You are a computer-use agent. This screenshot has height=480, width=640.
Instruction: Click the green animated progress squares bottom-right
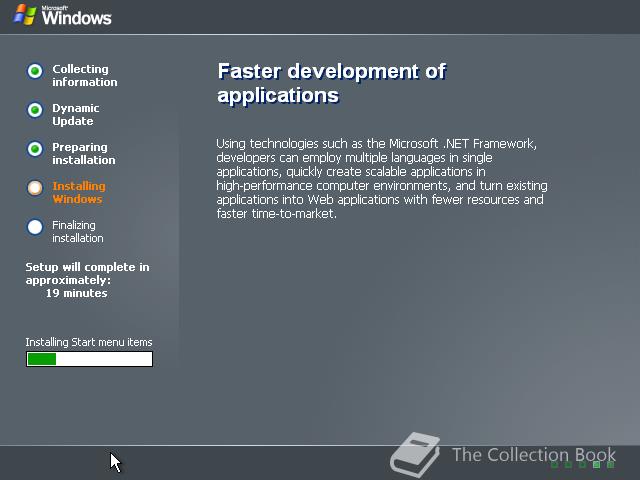(583, 464)
